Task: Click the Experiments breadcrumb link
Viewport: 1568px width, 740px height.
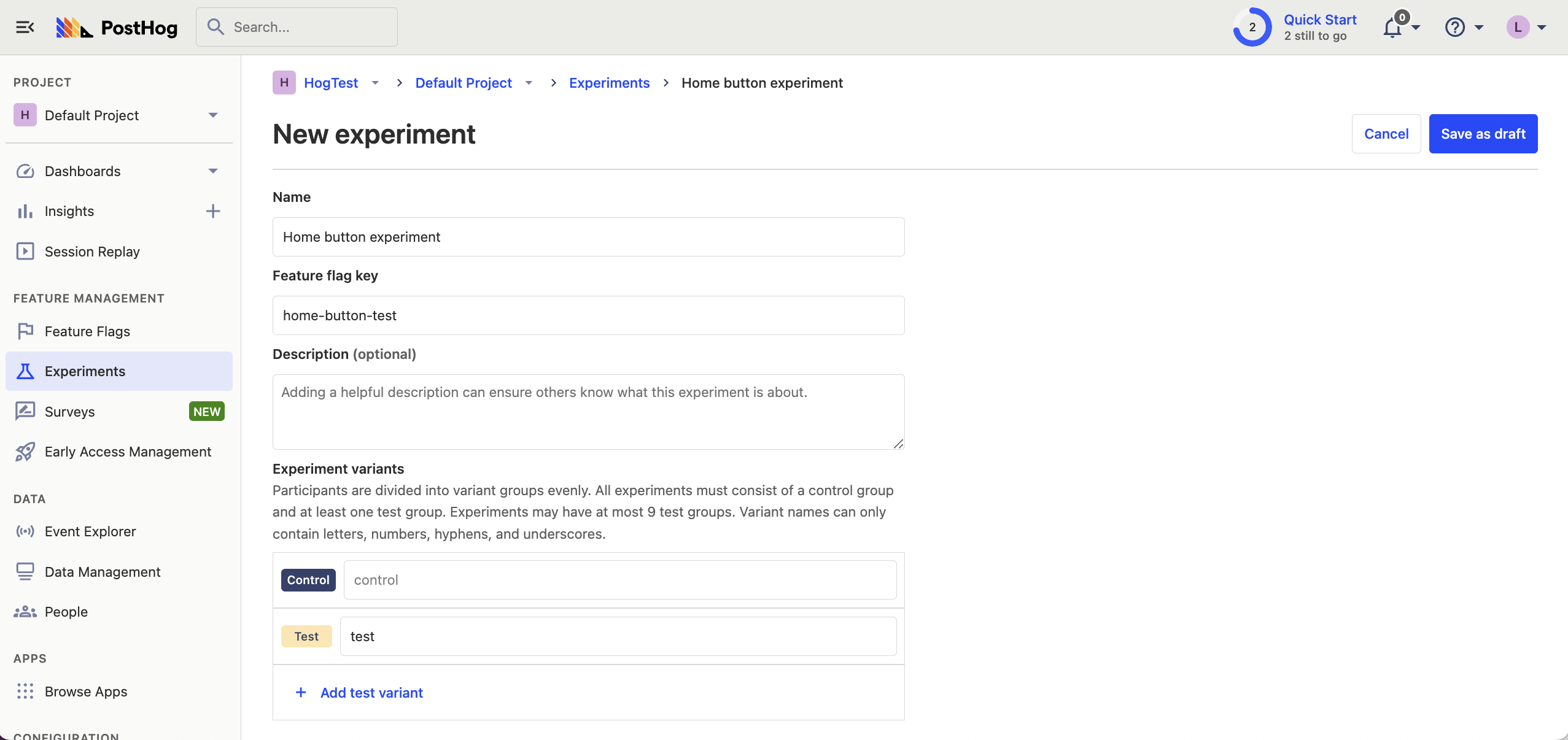Action: [609, 82]
